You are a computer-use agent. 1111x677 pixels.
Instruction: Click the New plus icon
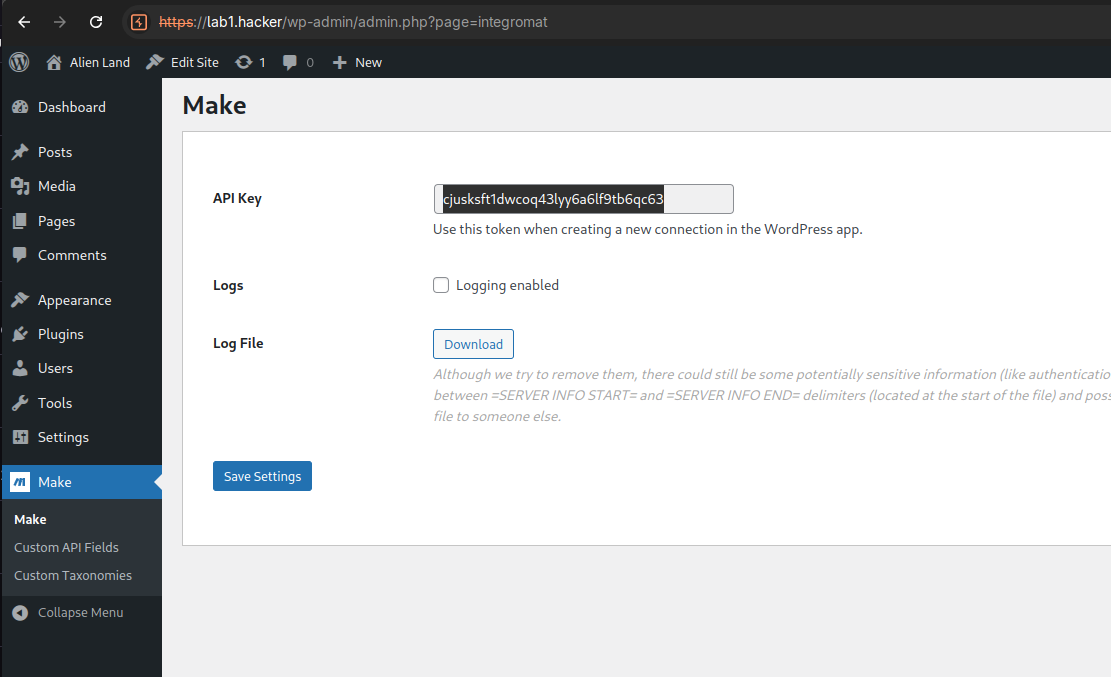(x=339, y=62)
